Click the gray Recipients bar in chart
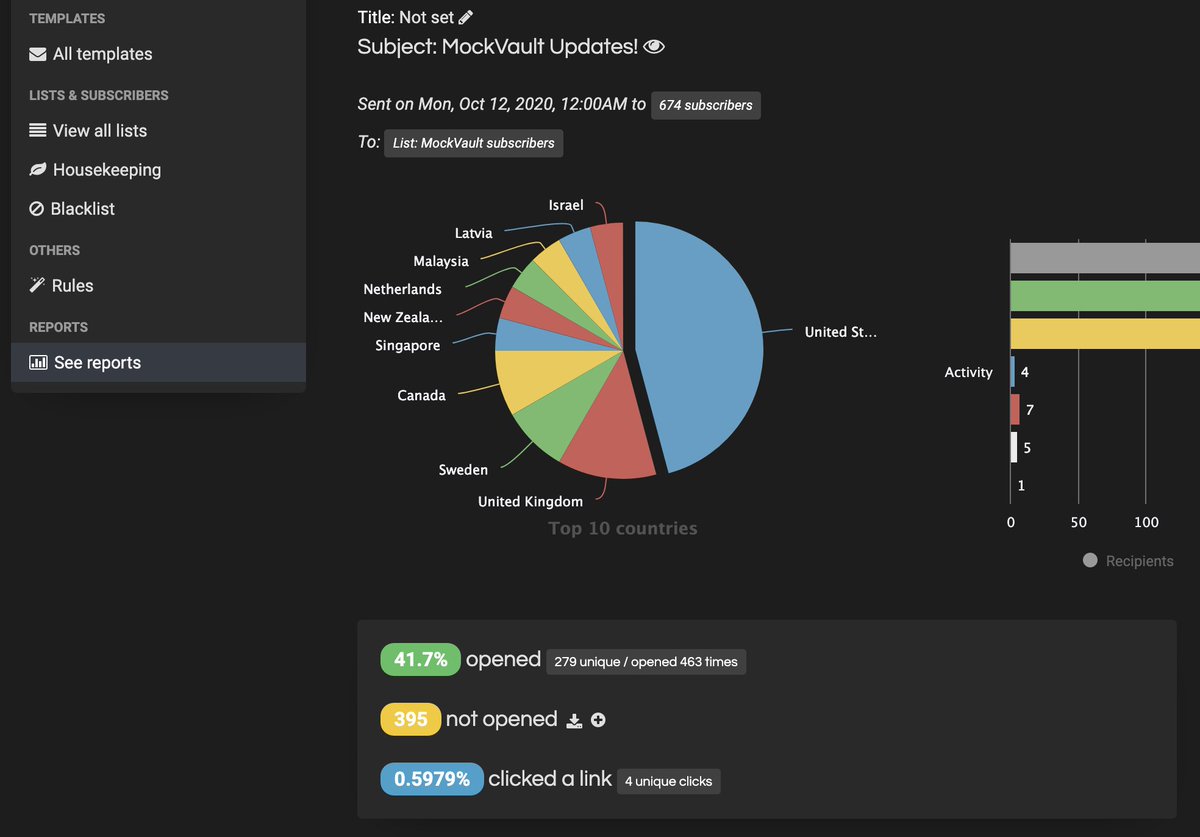Screen dimensions: 1200x837 (1105, 258)
